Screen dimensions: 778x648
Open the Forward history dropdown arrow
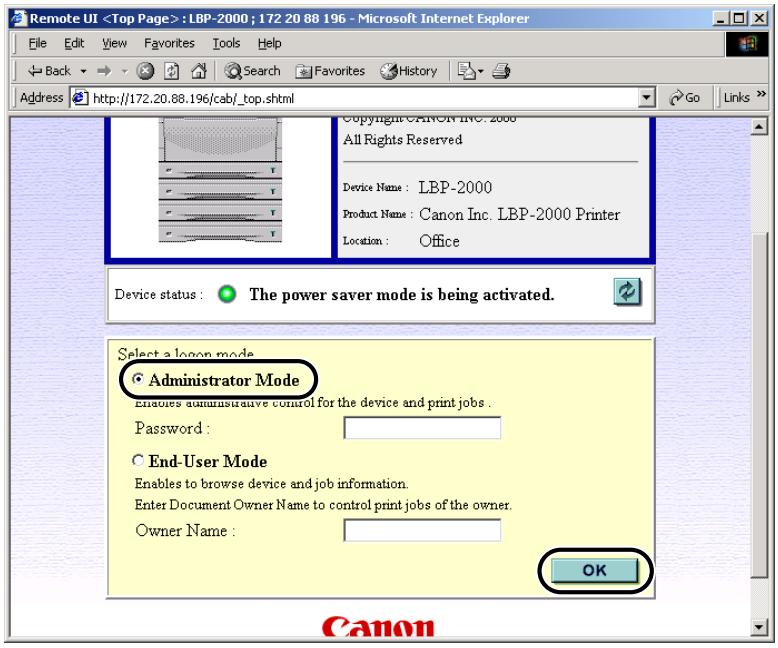[x=125, y=71]
